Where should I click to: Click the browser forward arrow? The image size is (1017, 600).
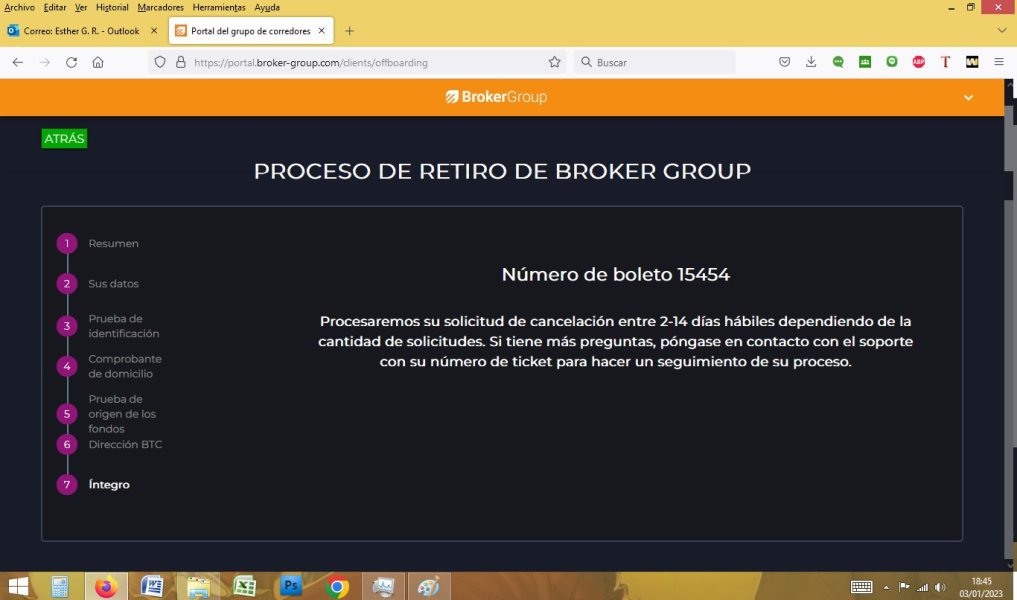[45, 62]
